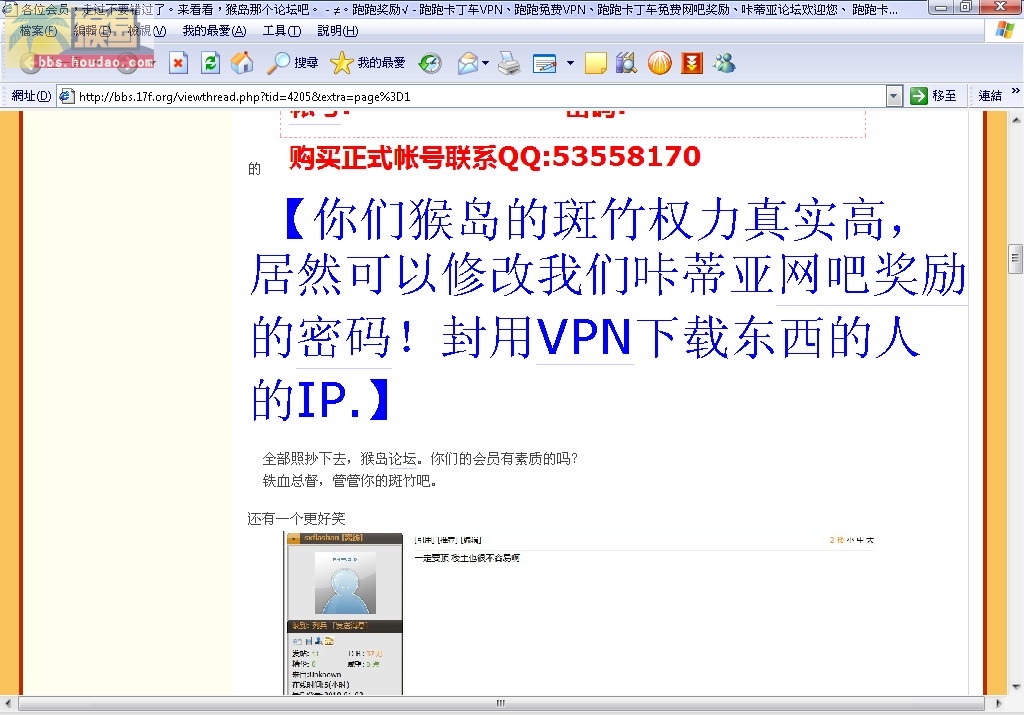Open the 搜尋 search pane

(293, 63)
